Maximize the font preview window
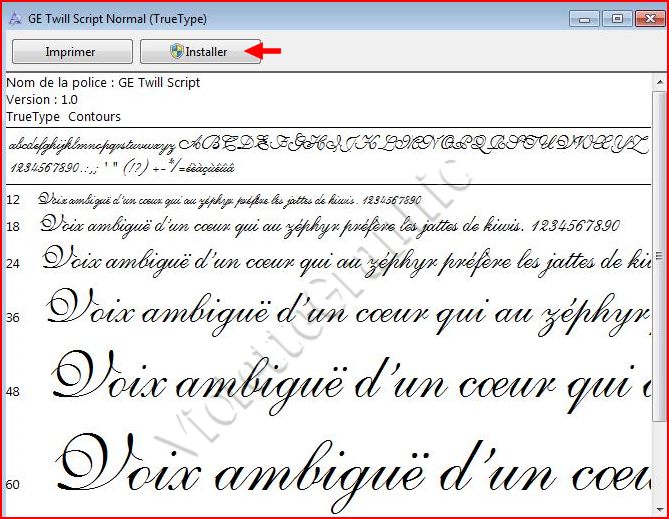Image resolution: width=669 pixels, height=519 pixels. tap(615, 18)
